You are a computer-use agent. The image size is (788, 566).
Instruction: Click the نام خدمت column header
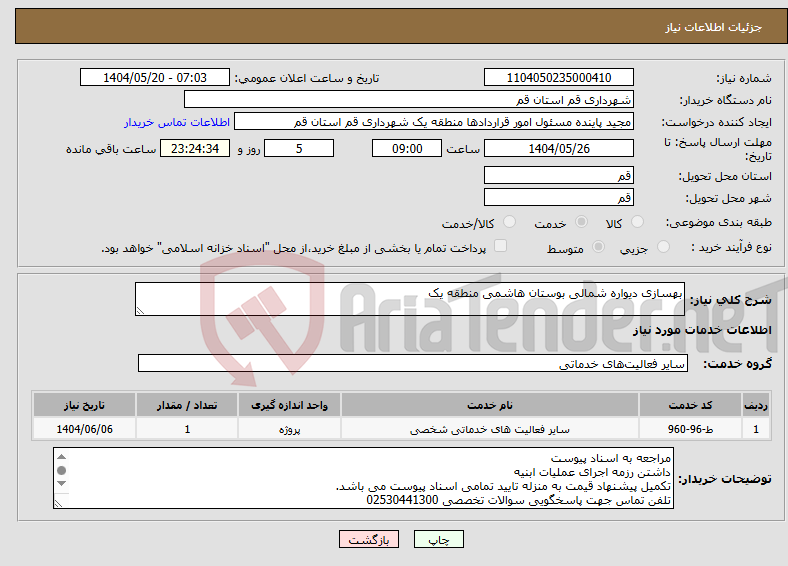(489, 405)
